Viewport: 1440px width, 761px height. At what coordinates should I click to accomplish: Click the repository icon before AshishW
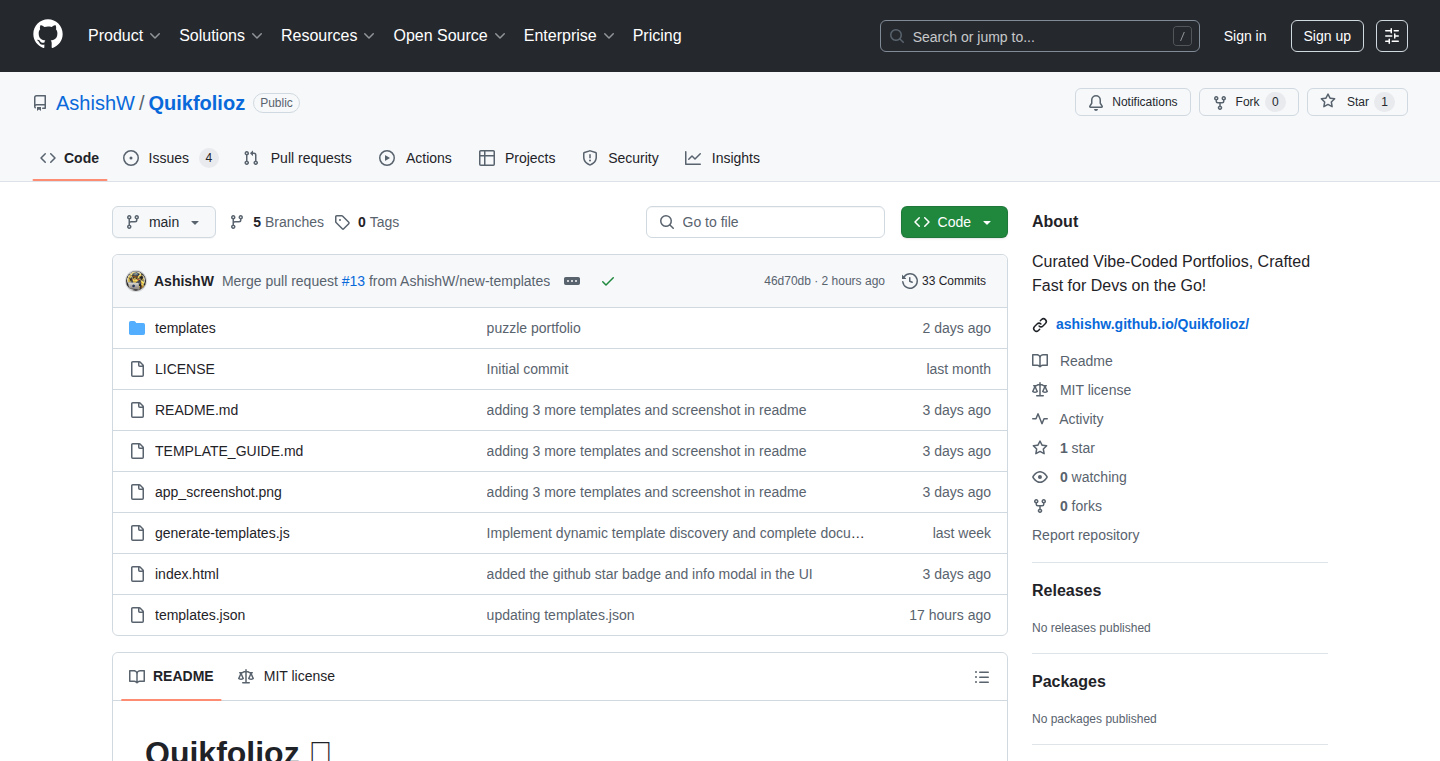pyautogui.click(x=40, y=103)
